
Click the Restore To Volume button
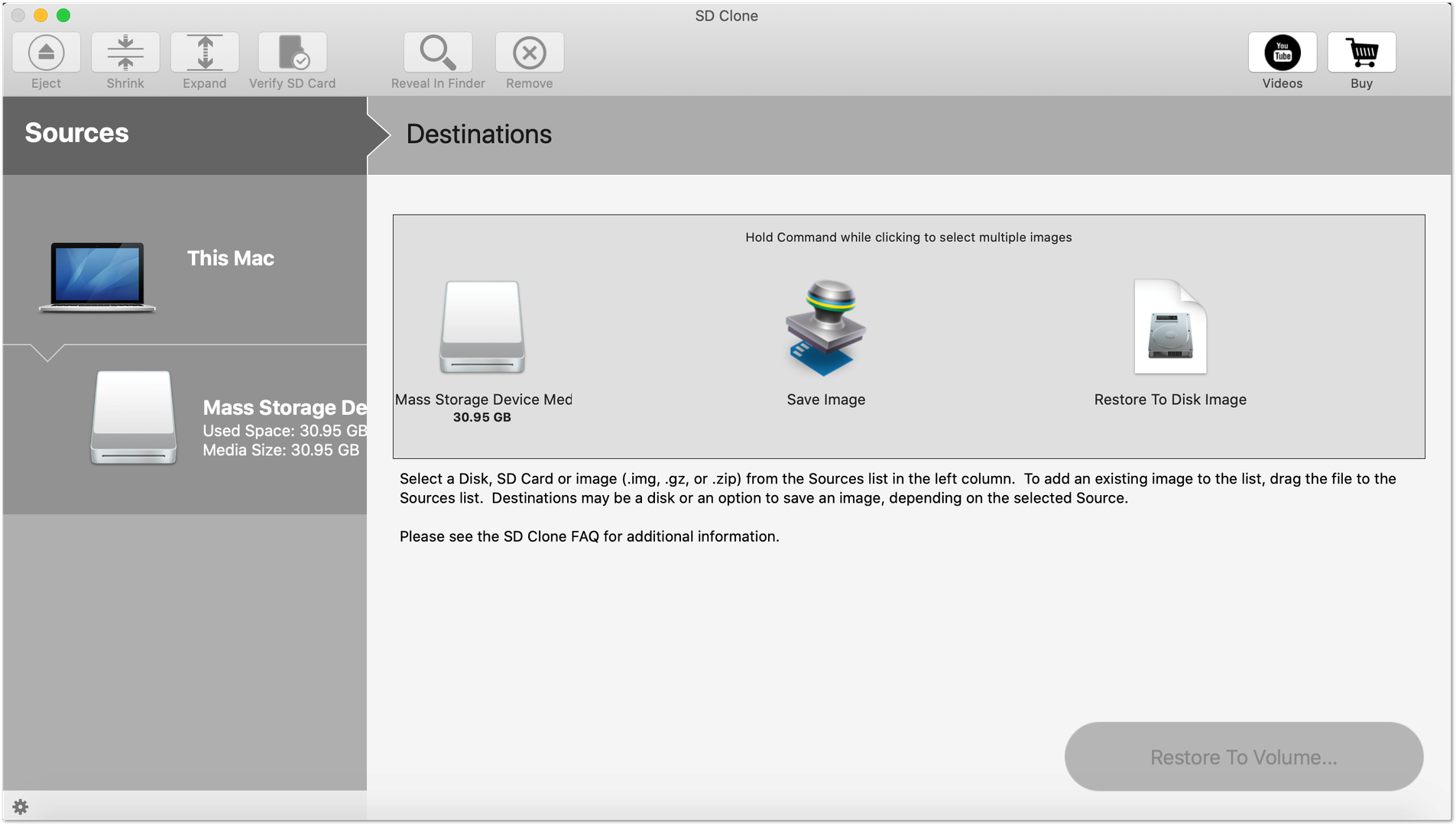point(1244,756)
